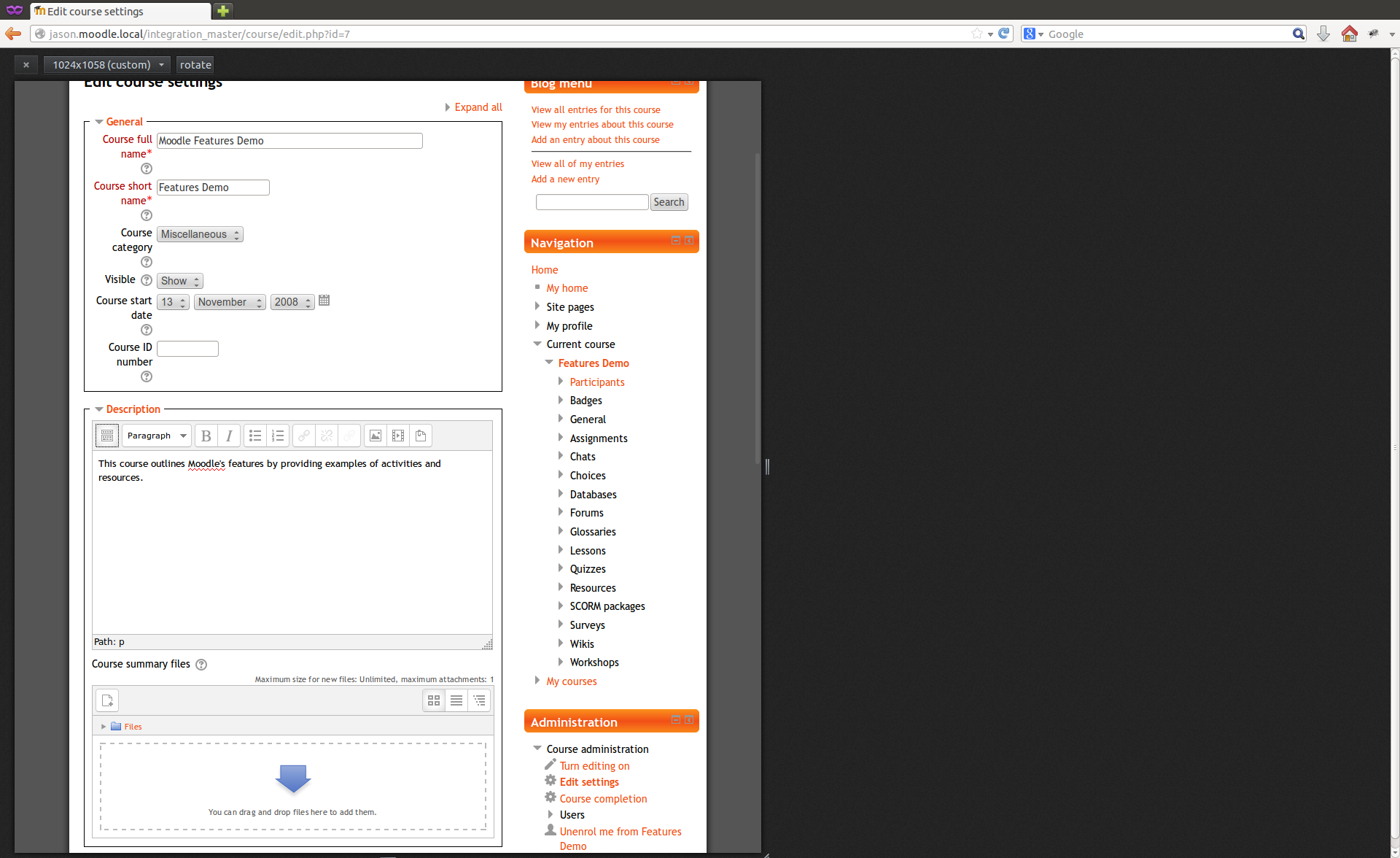Open a new browser tab
The image size is (1400, 858).
(x=223, y=11)
